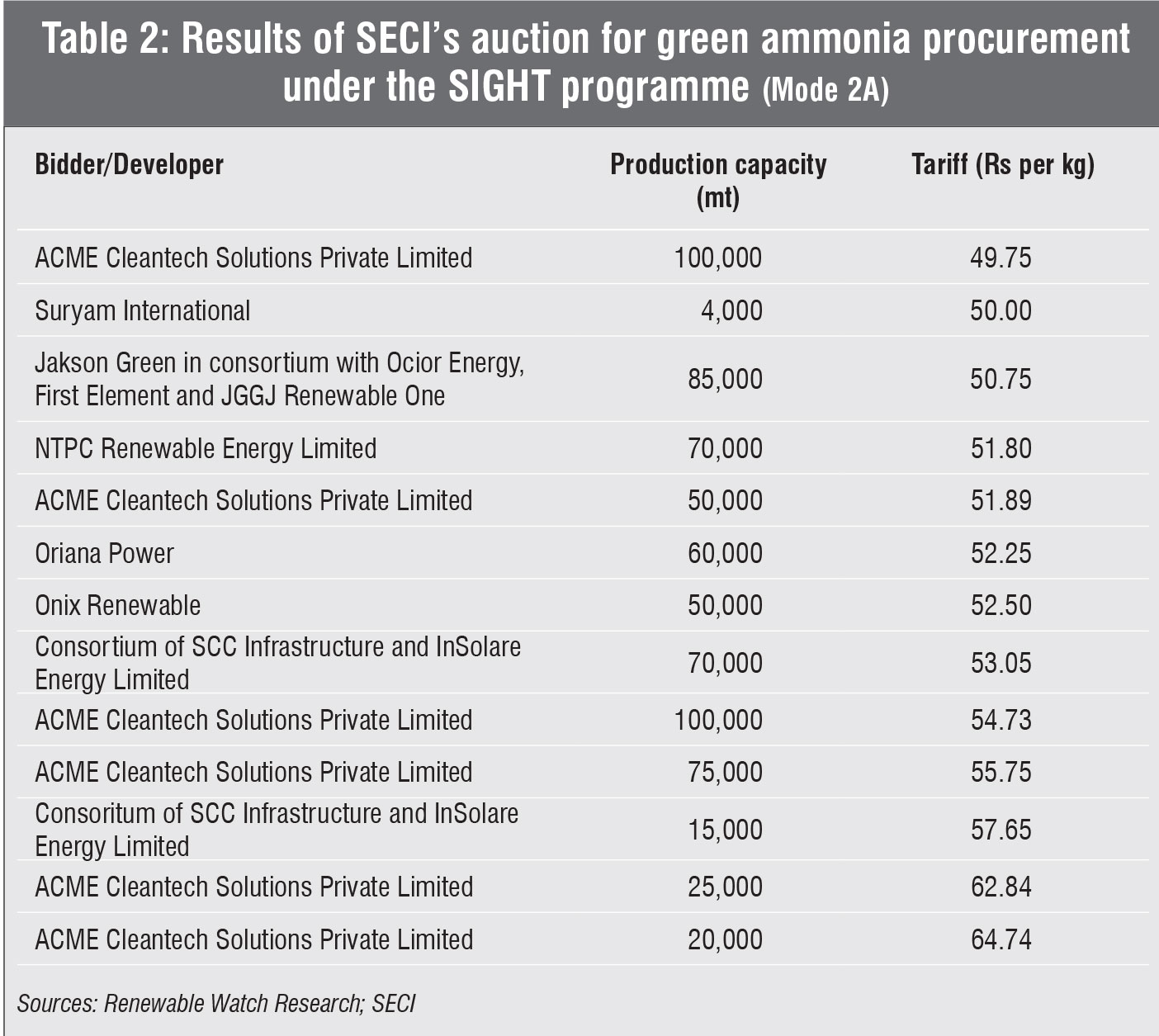Click the Oriana Power bidder name
The height and width of the screenshot is (1036, 1159).
click(104, 553)
